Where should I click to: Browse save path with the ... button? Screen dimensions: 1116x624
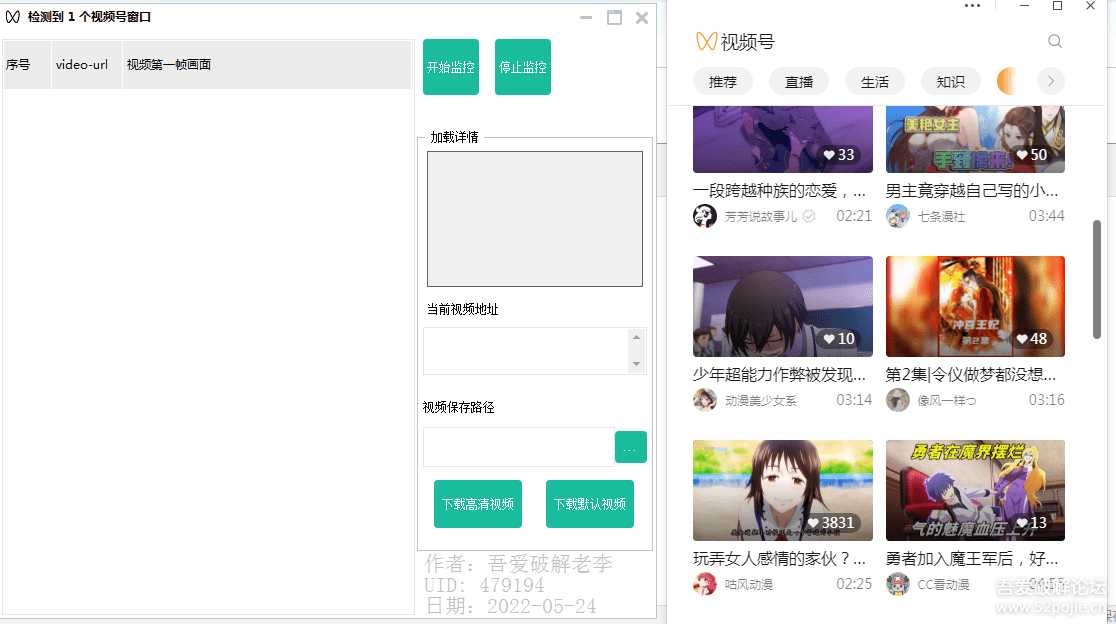pos(630,447)
